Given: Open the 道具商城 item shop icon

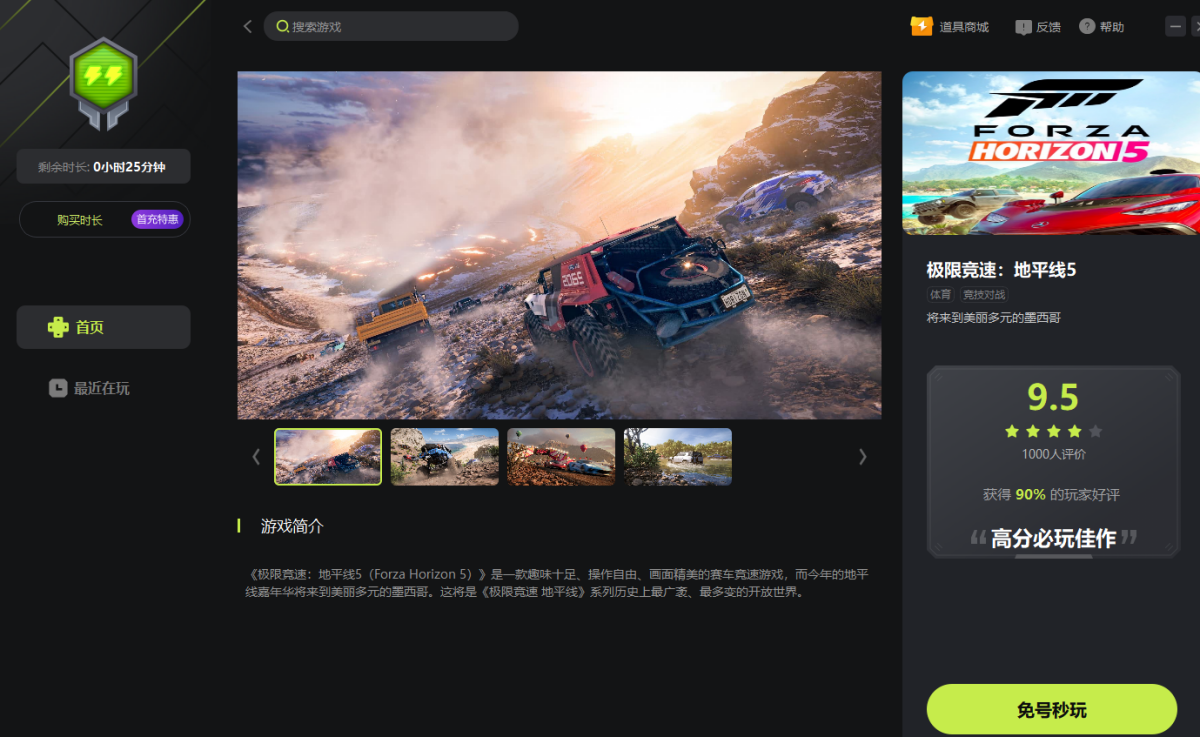Looking at the screenshot, I should point(921,26).
